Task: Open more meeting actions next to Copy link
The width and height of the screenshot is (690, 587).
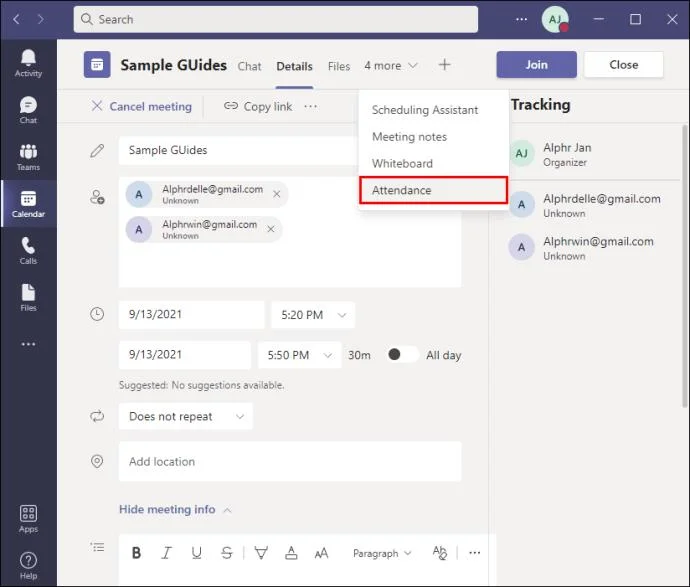Action: (x=311, y=106)
